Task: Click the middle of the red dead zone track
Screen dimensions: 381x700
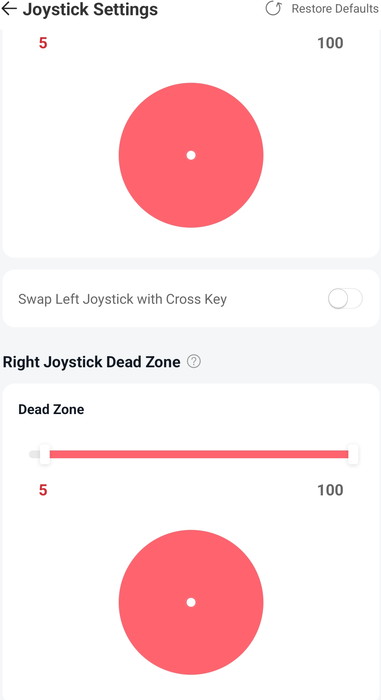Action: point(199,454)
